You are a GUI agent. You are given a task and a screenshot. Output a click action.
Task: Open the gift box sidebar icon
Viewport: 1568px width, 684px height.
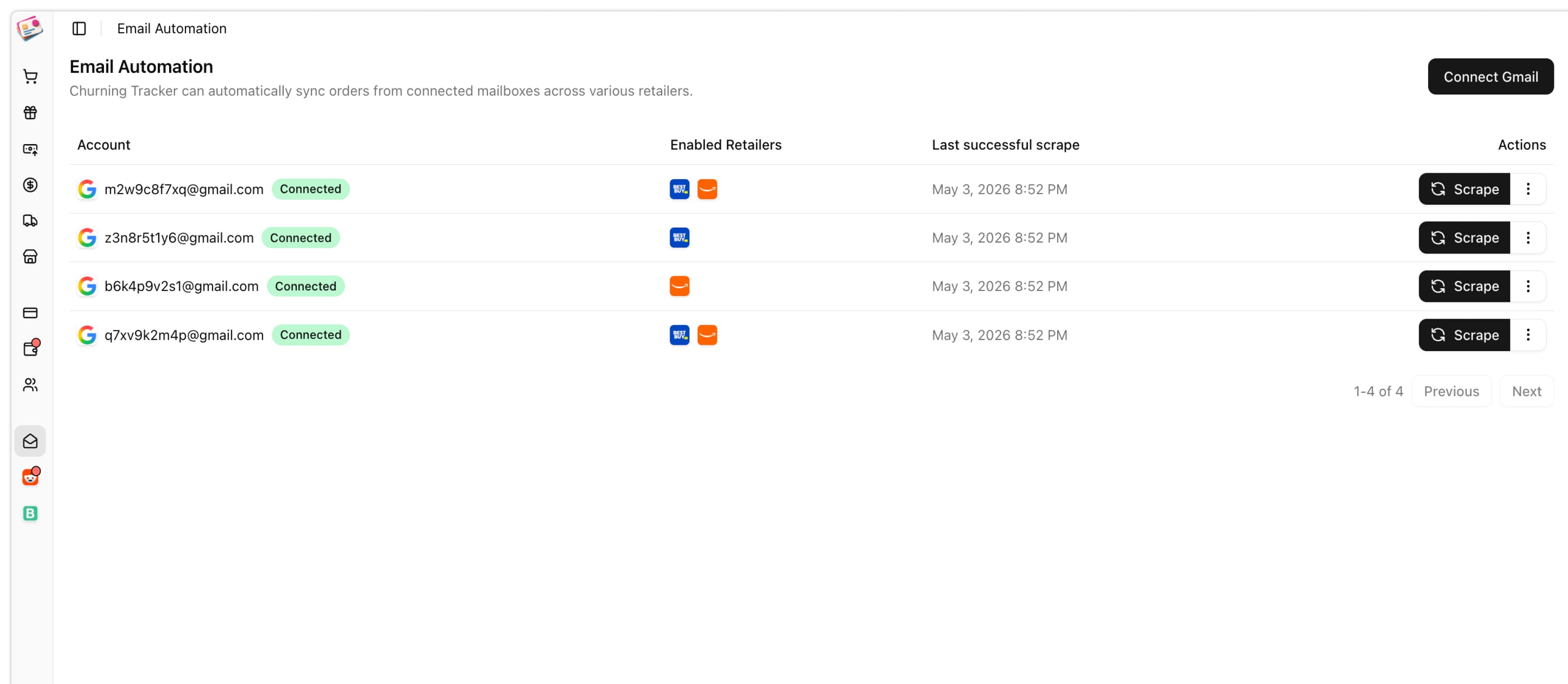coord(31,113)
